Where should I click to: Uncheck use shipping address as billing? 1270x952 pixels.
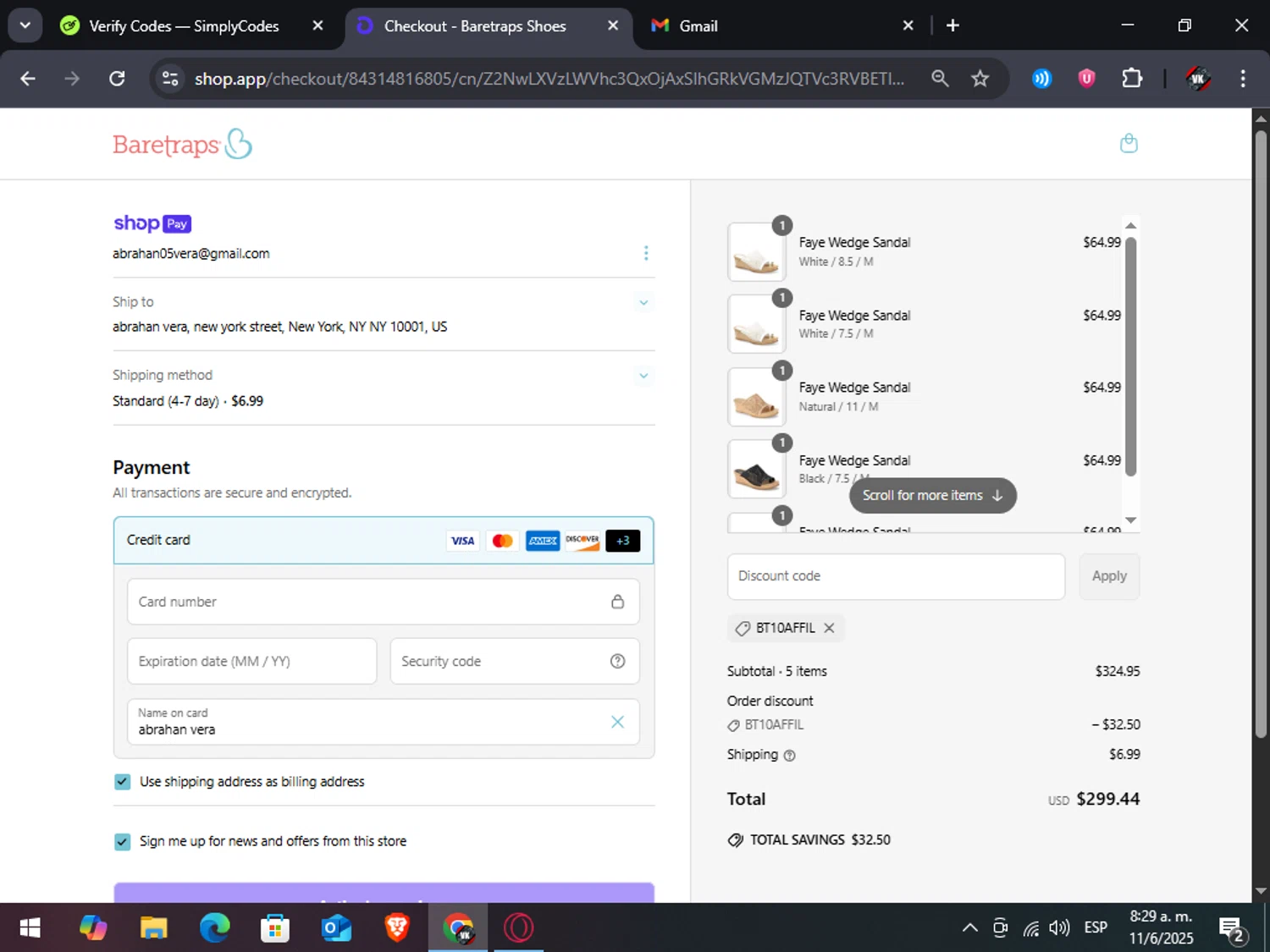point(122,782)
